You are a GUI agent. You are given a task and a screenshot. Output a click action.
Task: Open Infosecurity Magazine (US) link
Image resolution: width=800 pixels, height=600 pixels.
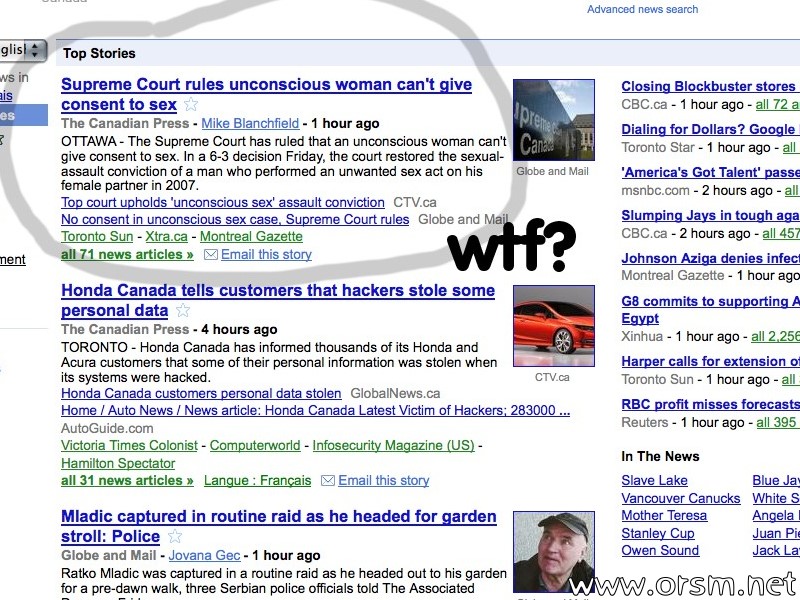coord(393,445)
